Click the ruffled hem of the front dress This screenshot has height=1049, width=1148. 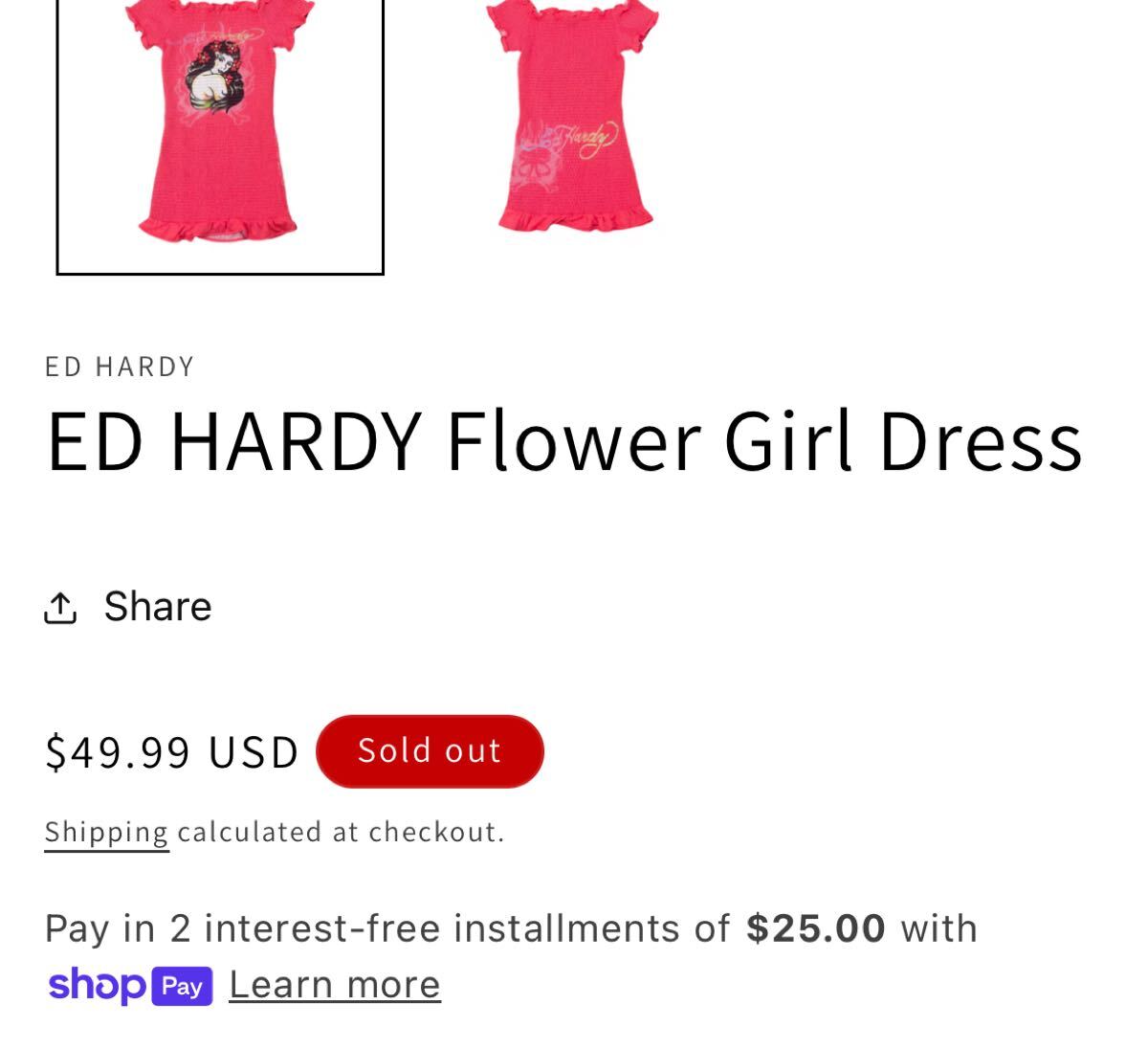(218, 226)
